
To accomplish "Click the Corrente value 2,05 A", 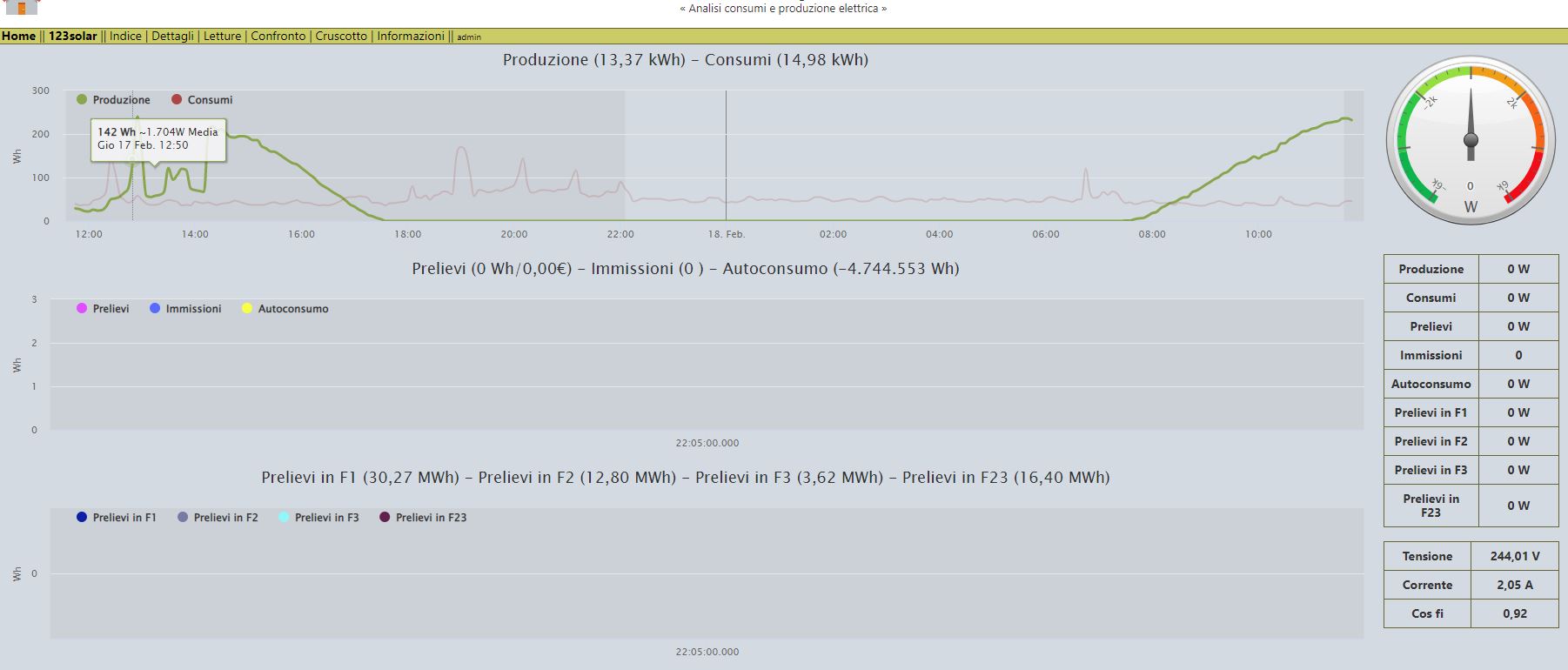I will pyautogui.click(x=1515, y=585).
